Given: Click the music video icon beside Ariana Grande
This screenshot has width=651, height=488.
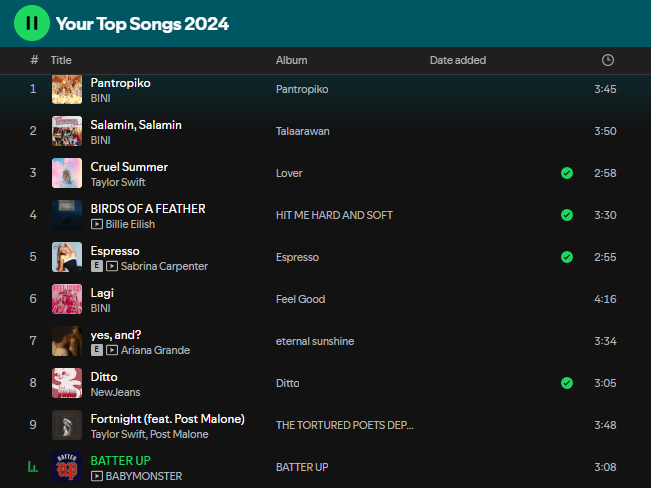Looking at the screenshot, I should coord(112,350).
